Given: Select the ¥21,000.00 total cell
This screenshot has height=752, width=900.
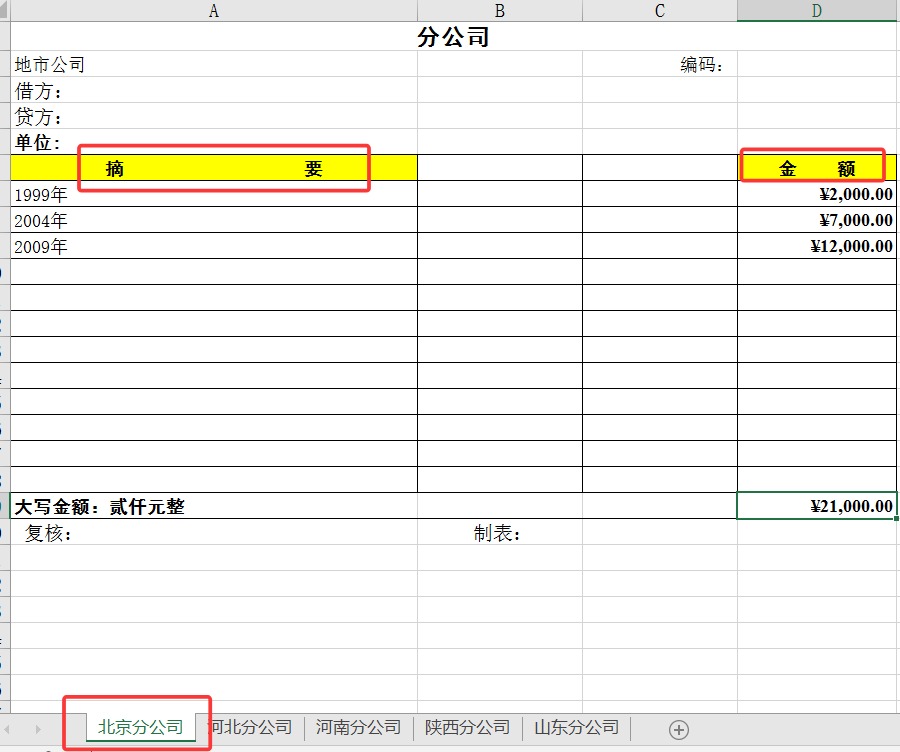Looking at the screenshot, I should [x=817, y=506].
